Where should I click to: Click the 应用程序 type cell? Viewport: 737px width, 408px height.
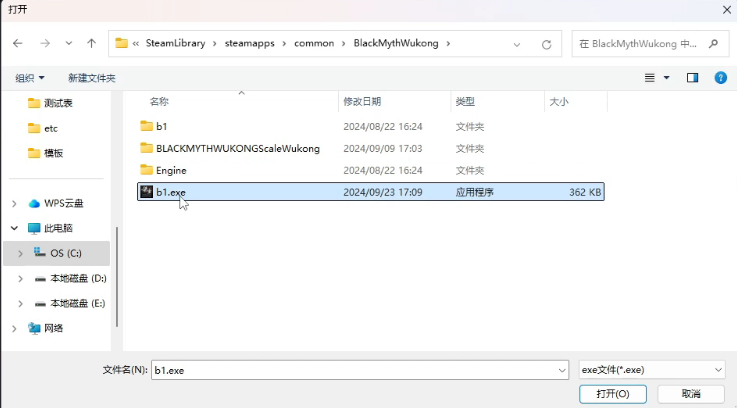(474, 192)
